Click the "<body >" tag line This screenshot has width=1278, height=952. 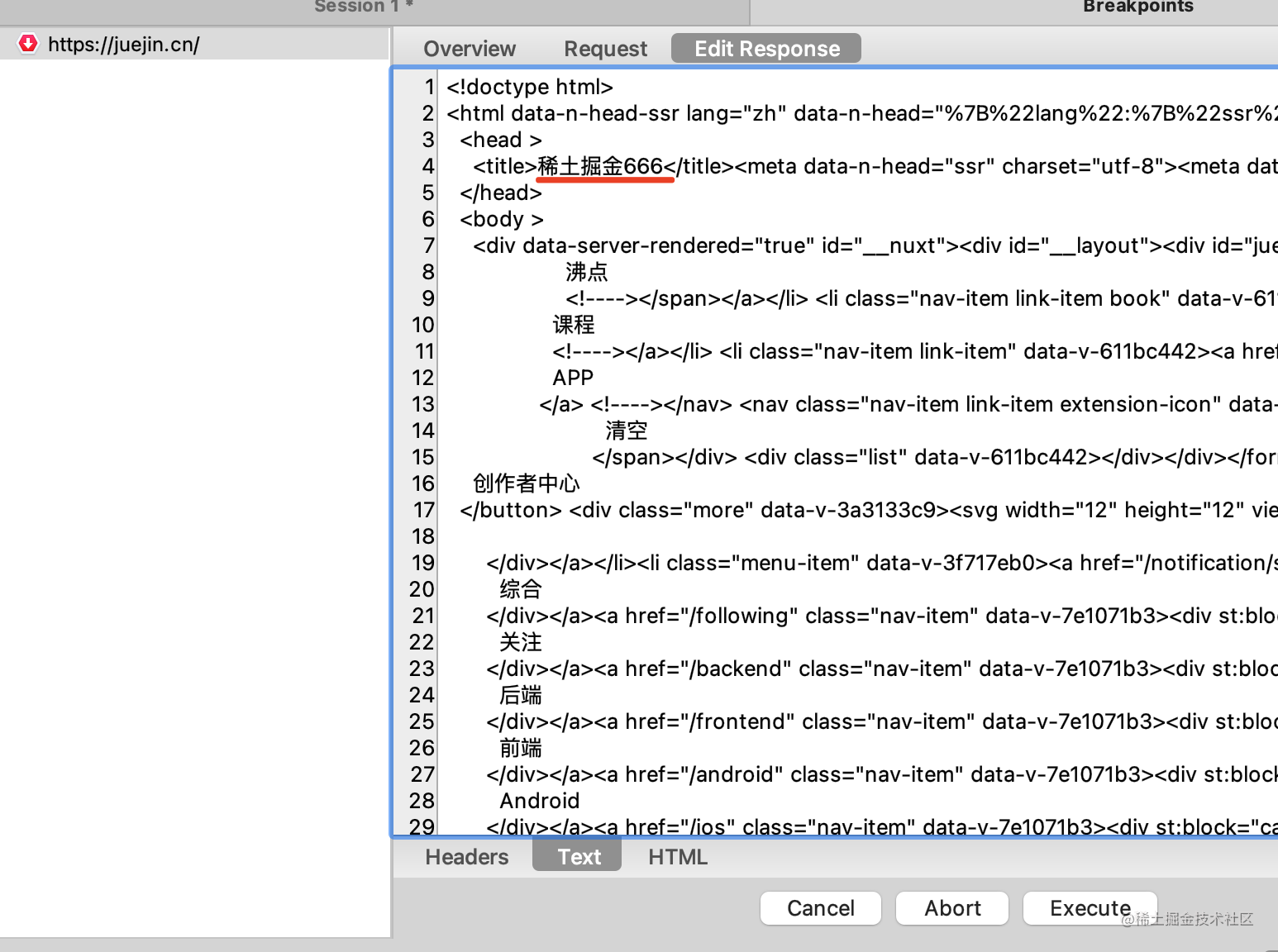click(502, 219)
